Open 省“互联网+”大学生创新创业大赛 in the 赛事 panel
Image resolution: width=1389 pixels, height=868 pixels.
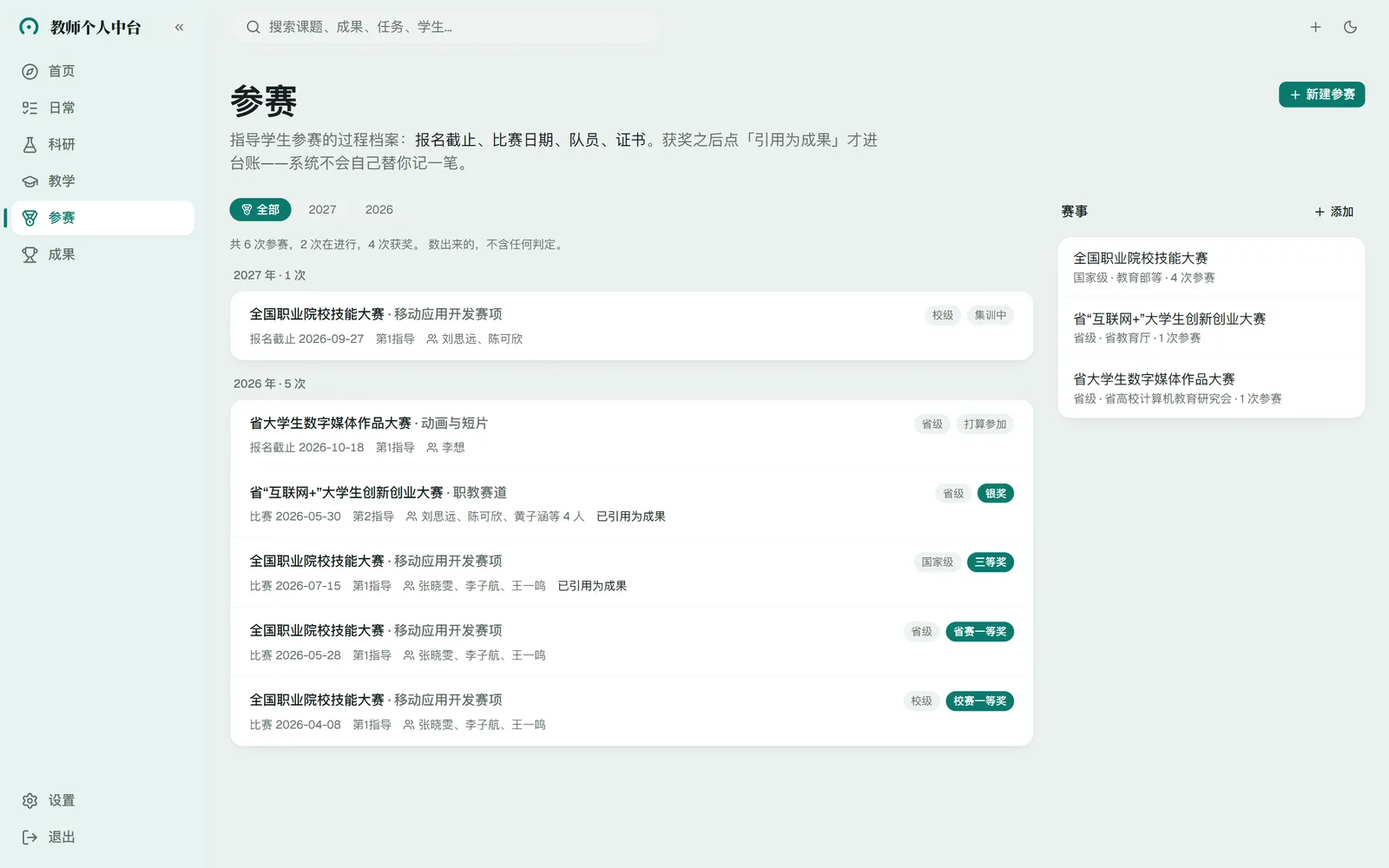1211,327
